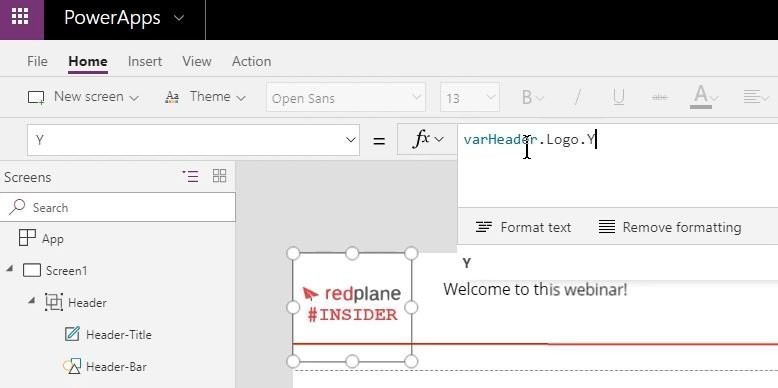Click the New screen button
Image resolution: width=778 pixels, height=388 pixels.
83,97
